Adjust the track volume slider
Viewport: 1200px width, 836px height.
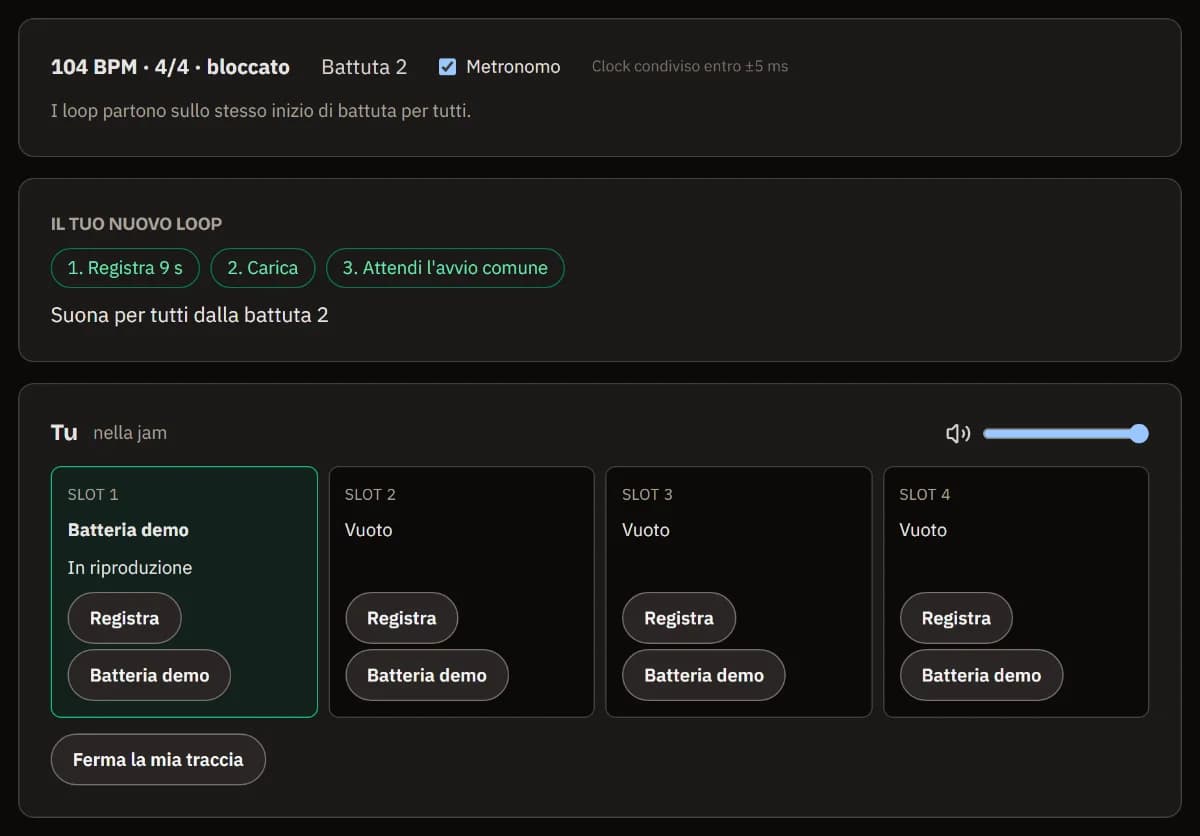(x=1066, y=433)
